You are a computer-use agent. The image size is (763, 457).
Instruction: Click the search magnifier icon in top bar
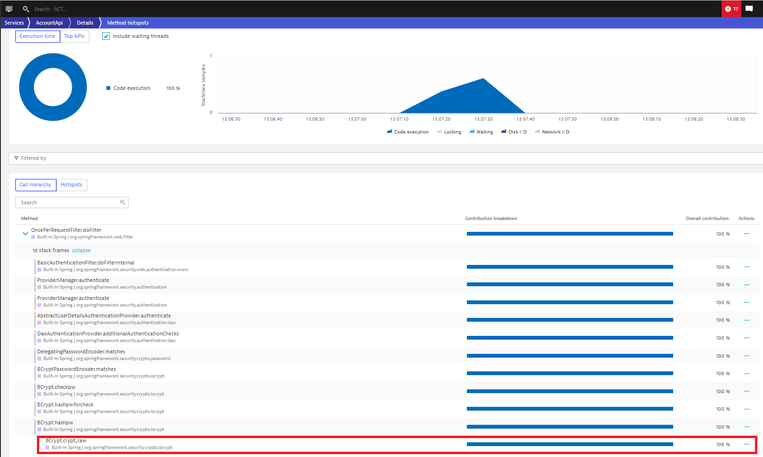[x=26, y=8]
